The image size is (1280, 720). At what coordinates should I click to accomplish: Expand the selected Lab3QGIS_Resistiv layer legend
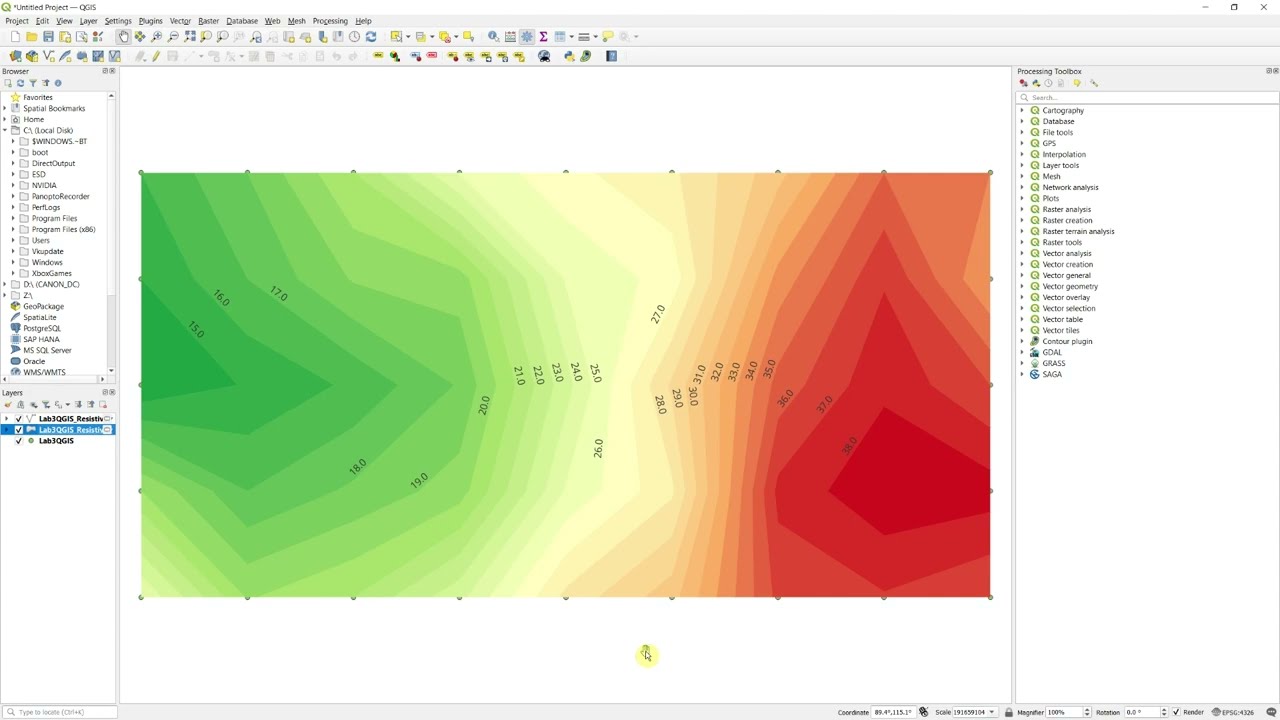tap(6, 429)
